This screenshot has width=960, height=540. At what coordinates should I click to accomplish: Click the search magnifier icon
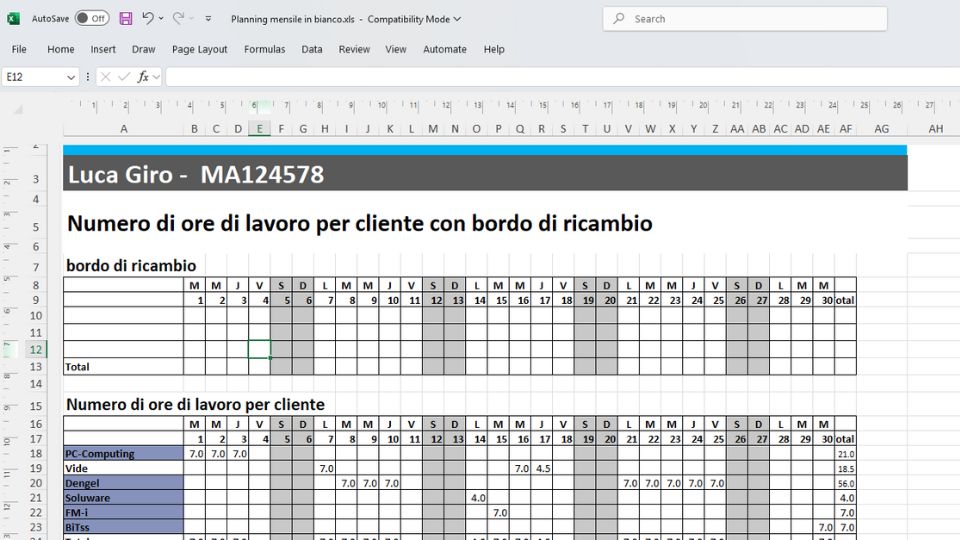(x=620, y=18)
